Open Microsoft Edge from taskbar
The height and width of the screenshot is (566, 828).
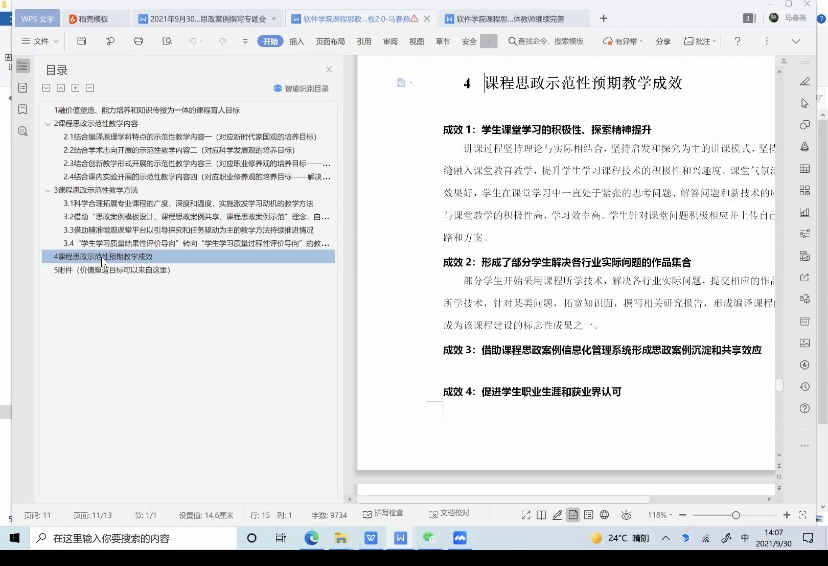point(311,538)
